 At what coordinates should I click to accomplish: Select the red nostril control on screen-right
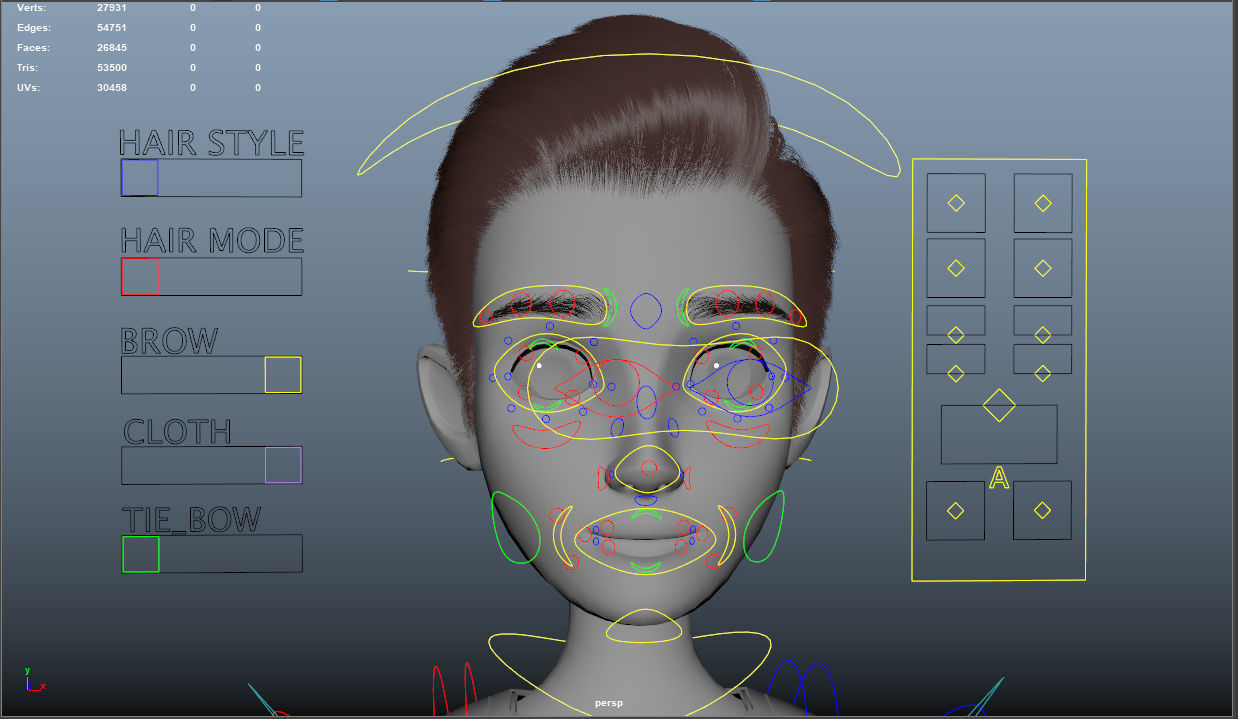687,478
